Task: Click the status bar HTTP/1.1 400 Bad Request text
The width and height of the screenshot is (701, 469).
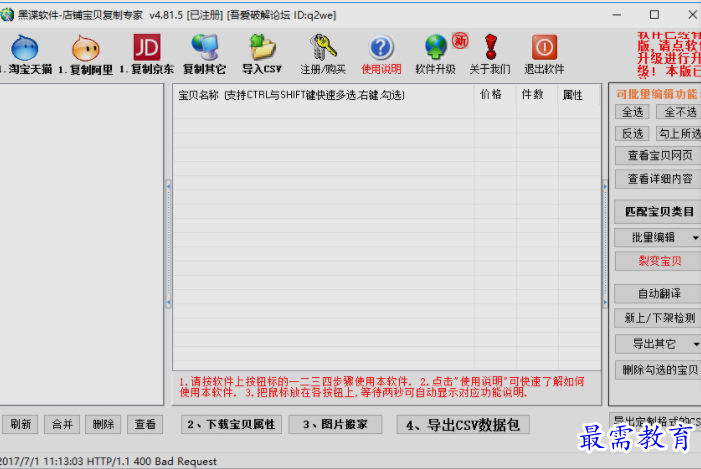Action: 152,461
